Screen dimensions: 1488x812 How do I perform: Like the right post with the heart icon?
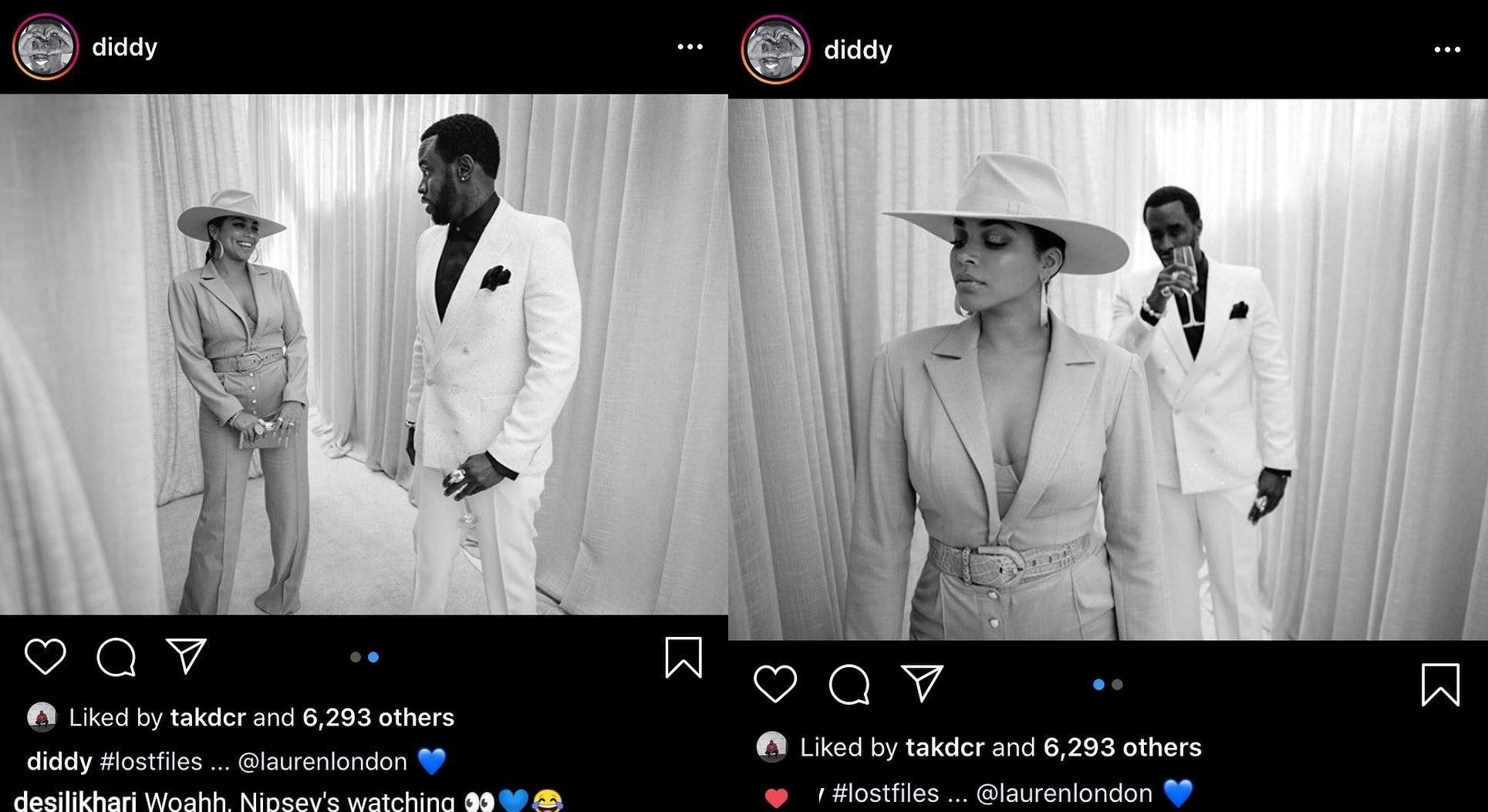[775, 684]
